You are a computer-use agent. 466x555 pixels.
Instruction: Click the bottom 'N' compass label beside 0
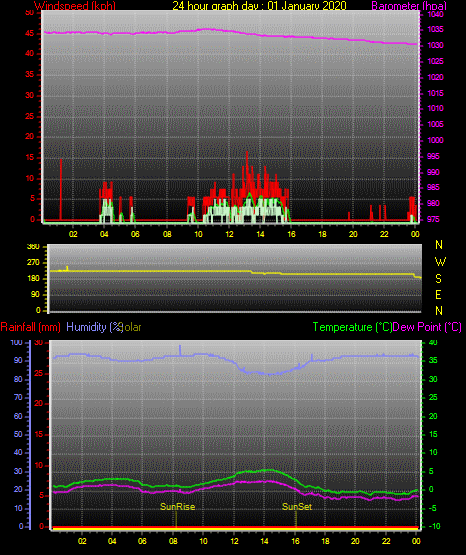[439, 310]
